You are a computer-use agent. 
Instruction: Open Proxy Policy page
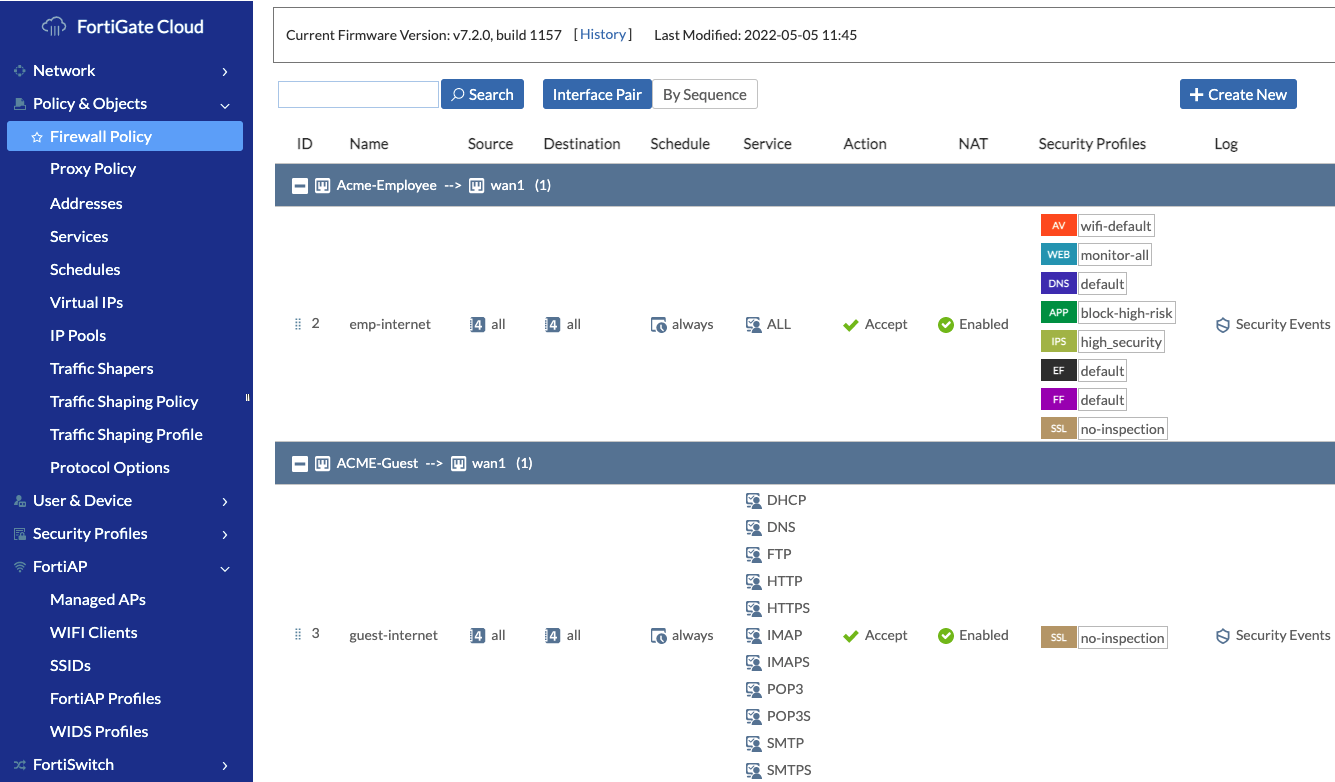pos(93,168)
